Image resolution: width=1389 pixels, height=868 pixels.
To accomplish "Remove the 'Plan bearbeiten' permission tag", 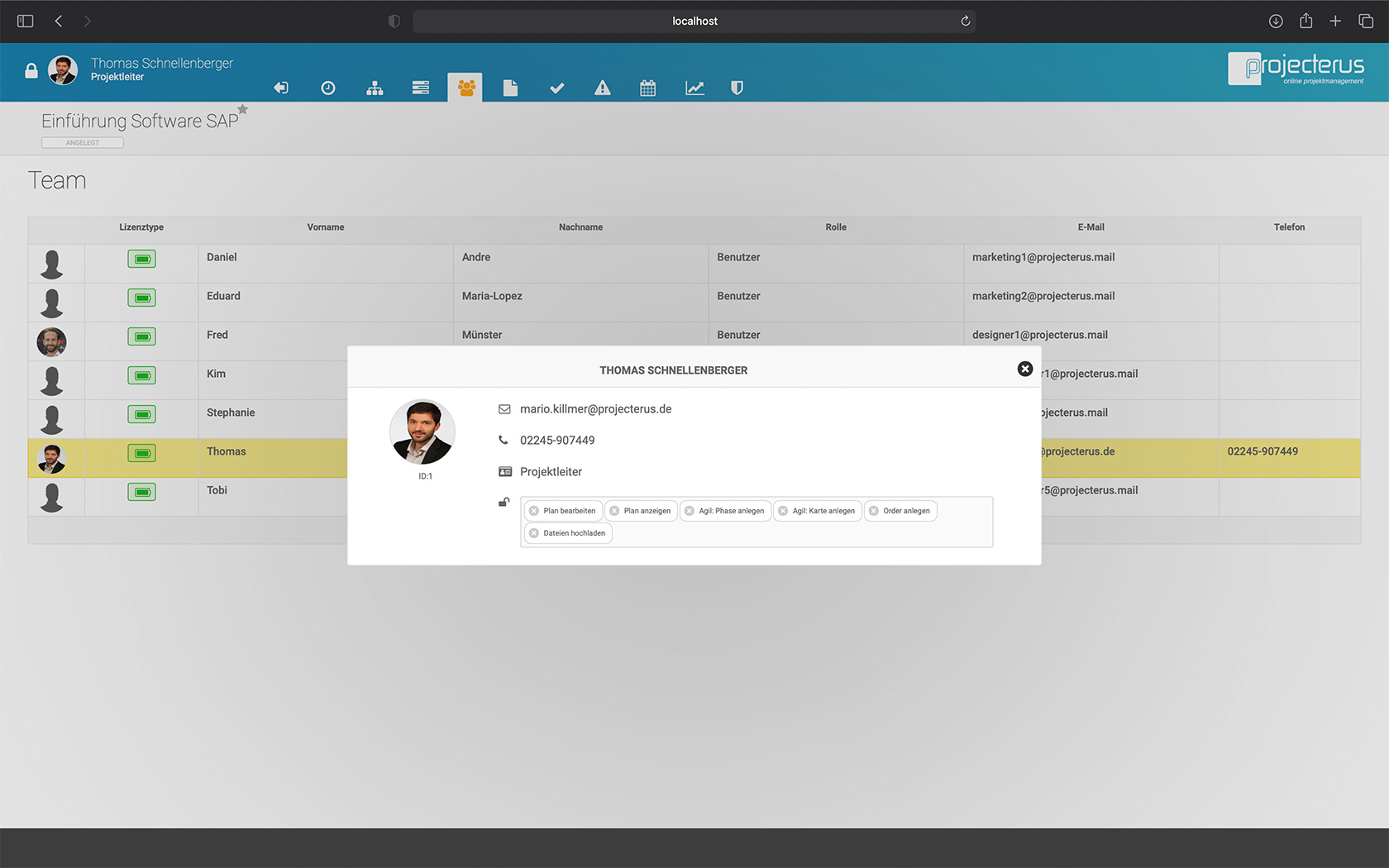I will click(x=534, y=511).
